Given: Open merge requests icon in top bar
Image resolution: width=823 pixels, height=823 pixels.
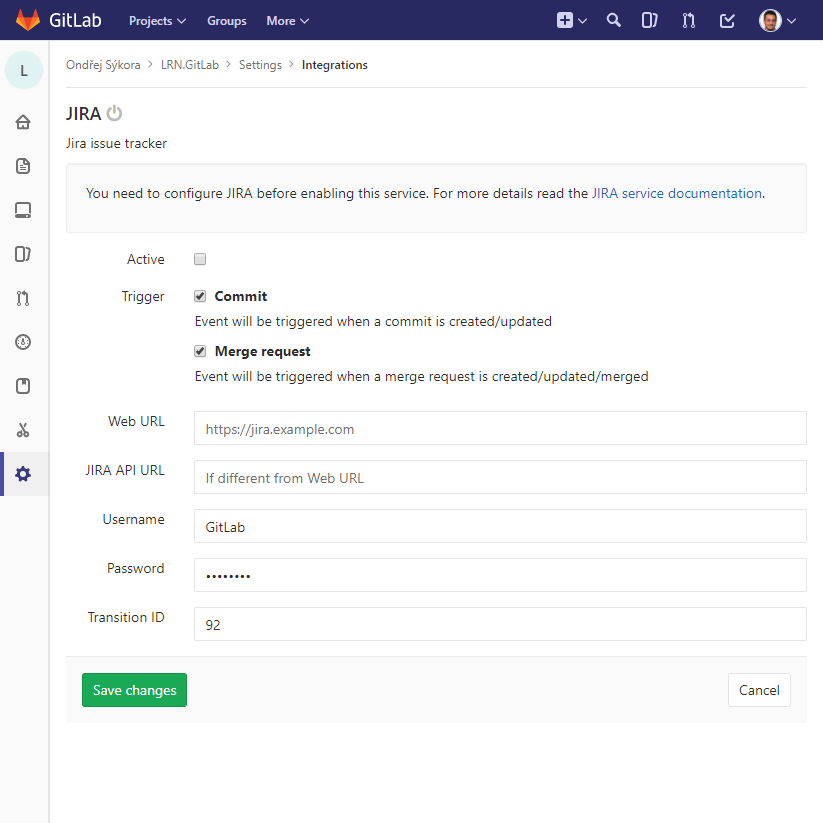Looking at the screenshot, I should tap(688, 20).
